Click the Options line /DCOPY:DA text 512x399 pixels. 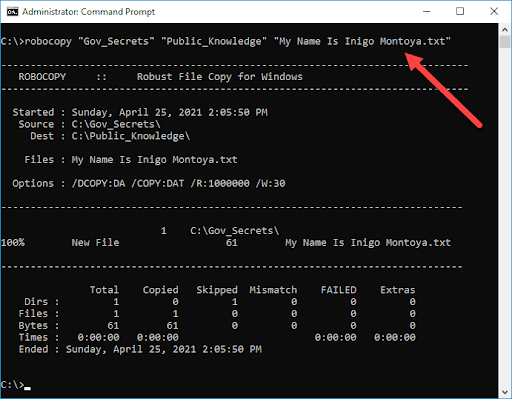pyautogui.click(x=98, y=183)
